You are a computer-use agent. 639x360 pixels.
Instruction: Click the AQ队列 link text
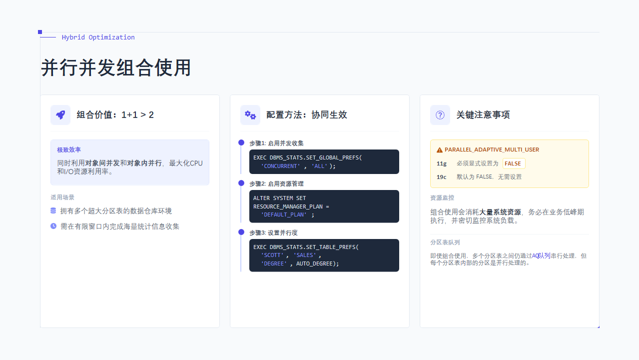(541, 256)
